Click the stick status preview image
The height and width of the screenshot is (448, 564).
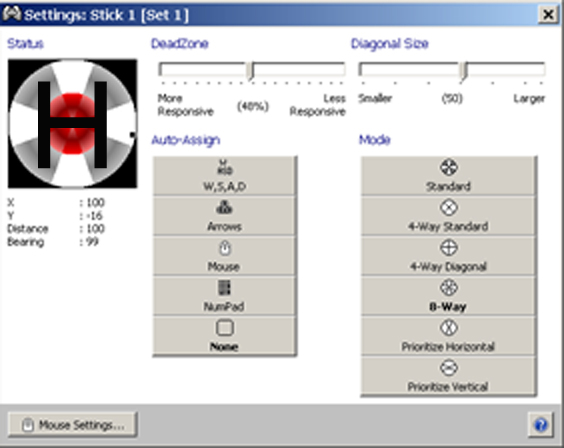point(72,124)
